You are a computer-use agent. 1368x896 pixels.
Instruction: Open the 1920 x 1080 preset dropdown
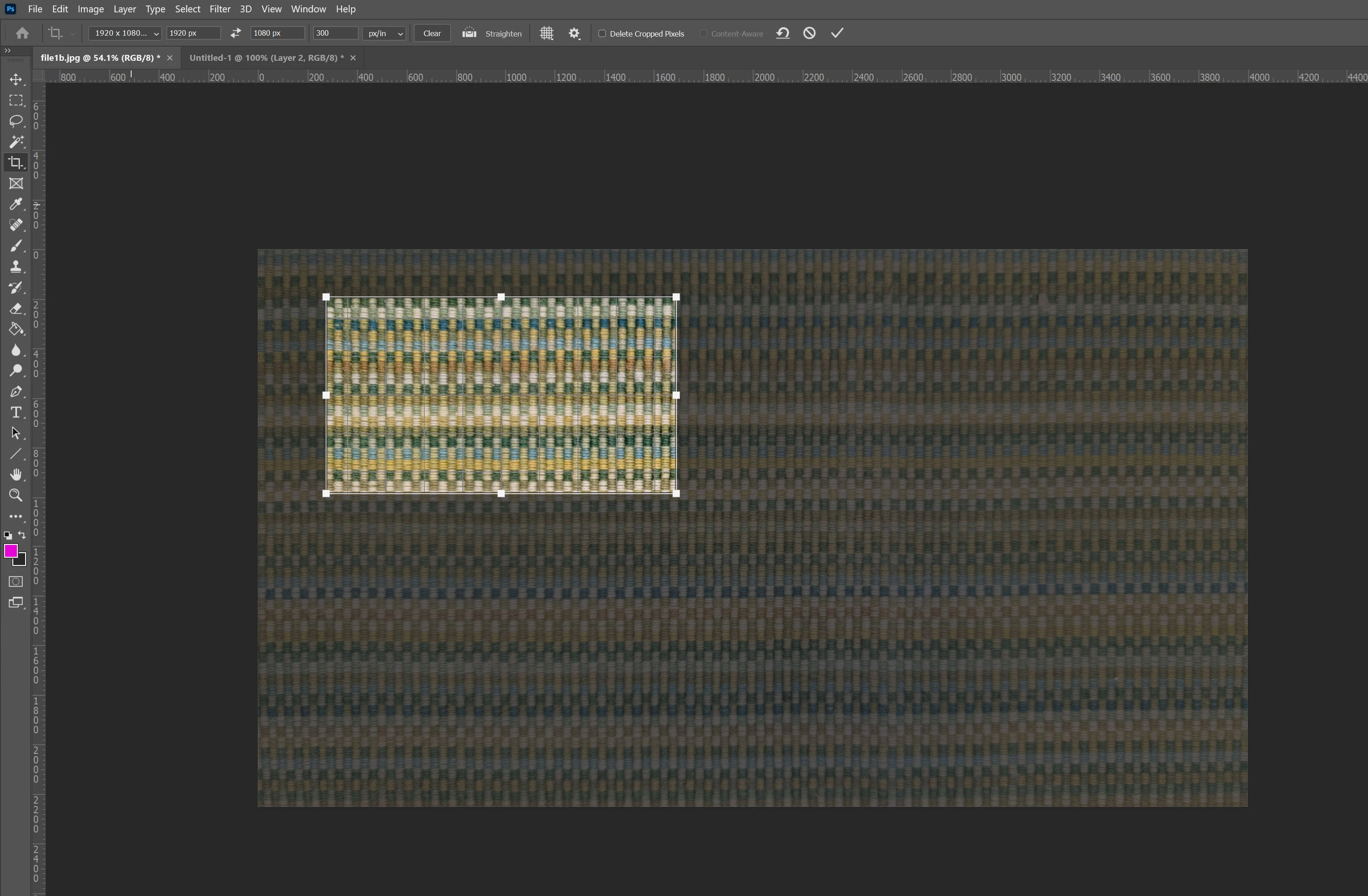click(125, 33)
